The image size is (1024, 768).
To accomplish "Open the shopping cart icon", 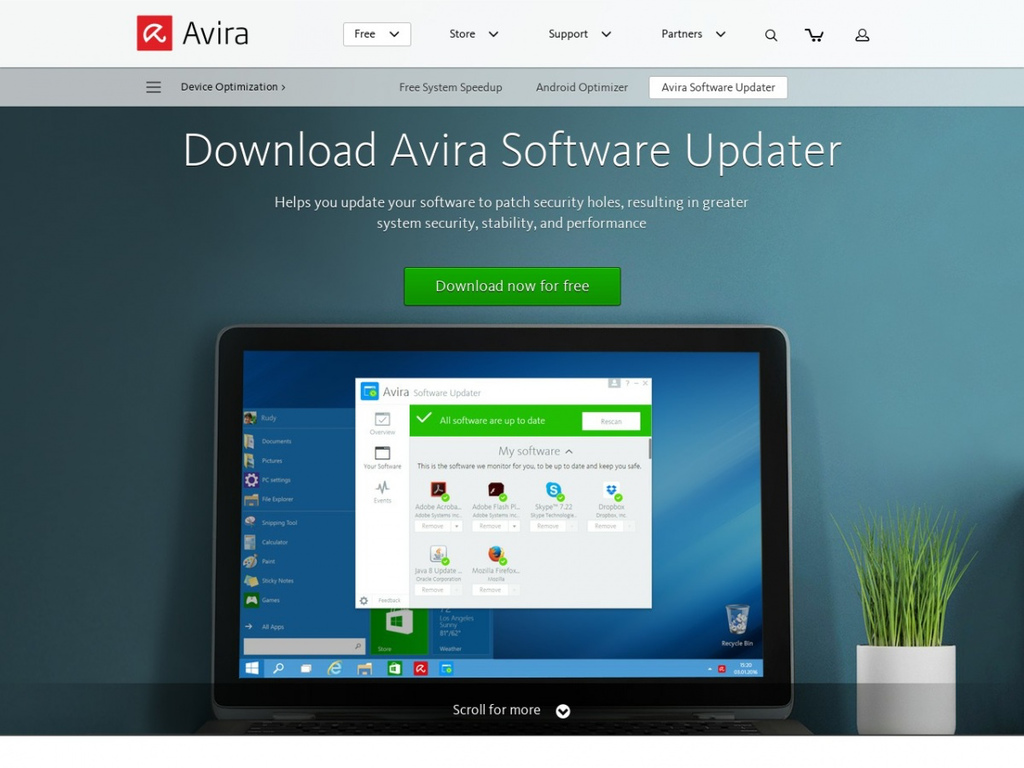I will [814, 35].
